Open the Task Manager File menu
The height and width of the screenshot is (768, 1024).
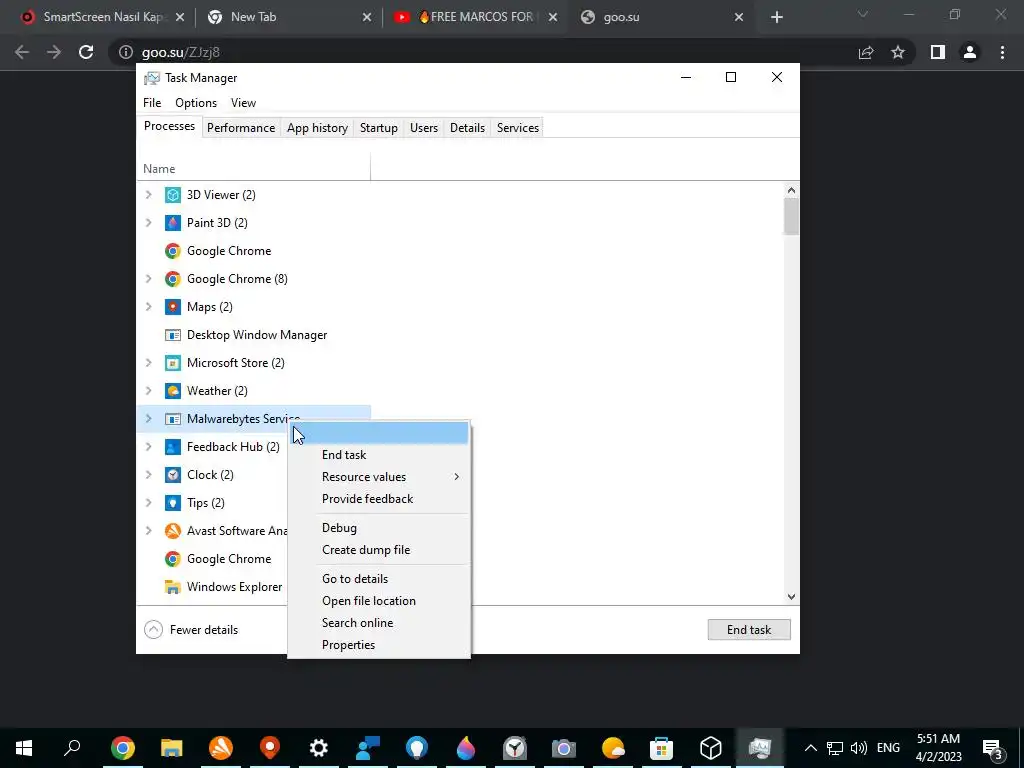[152, 103]
